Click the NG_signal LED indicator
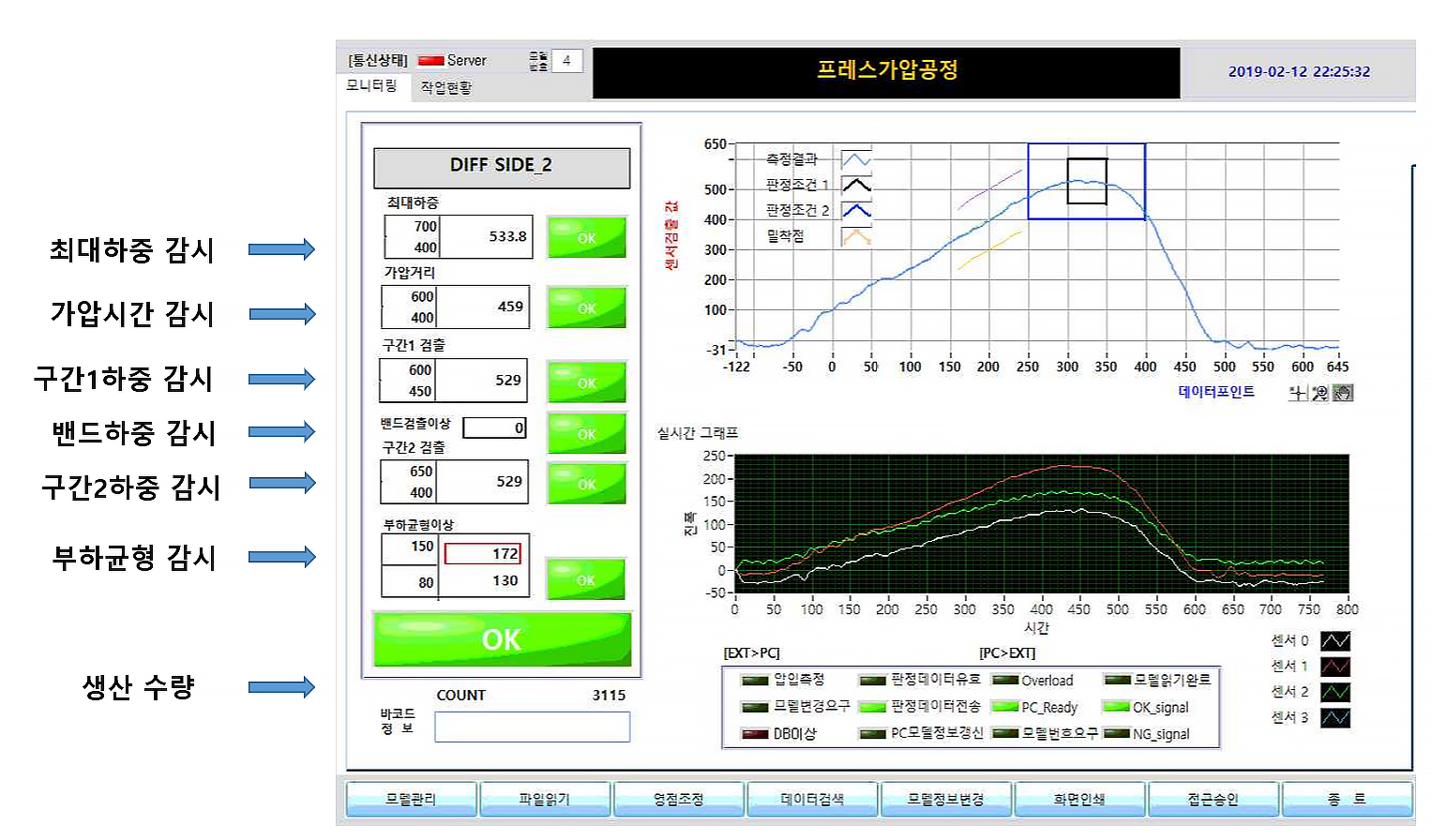Screen dimensions: 1447x840 pyautogui.click(x=1117, y=734)
